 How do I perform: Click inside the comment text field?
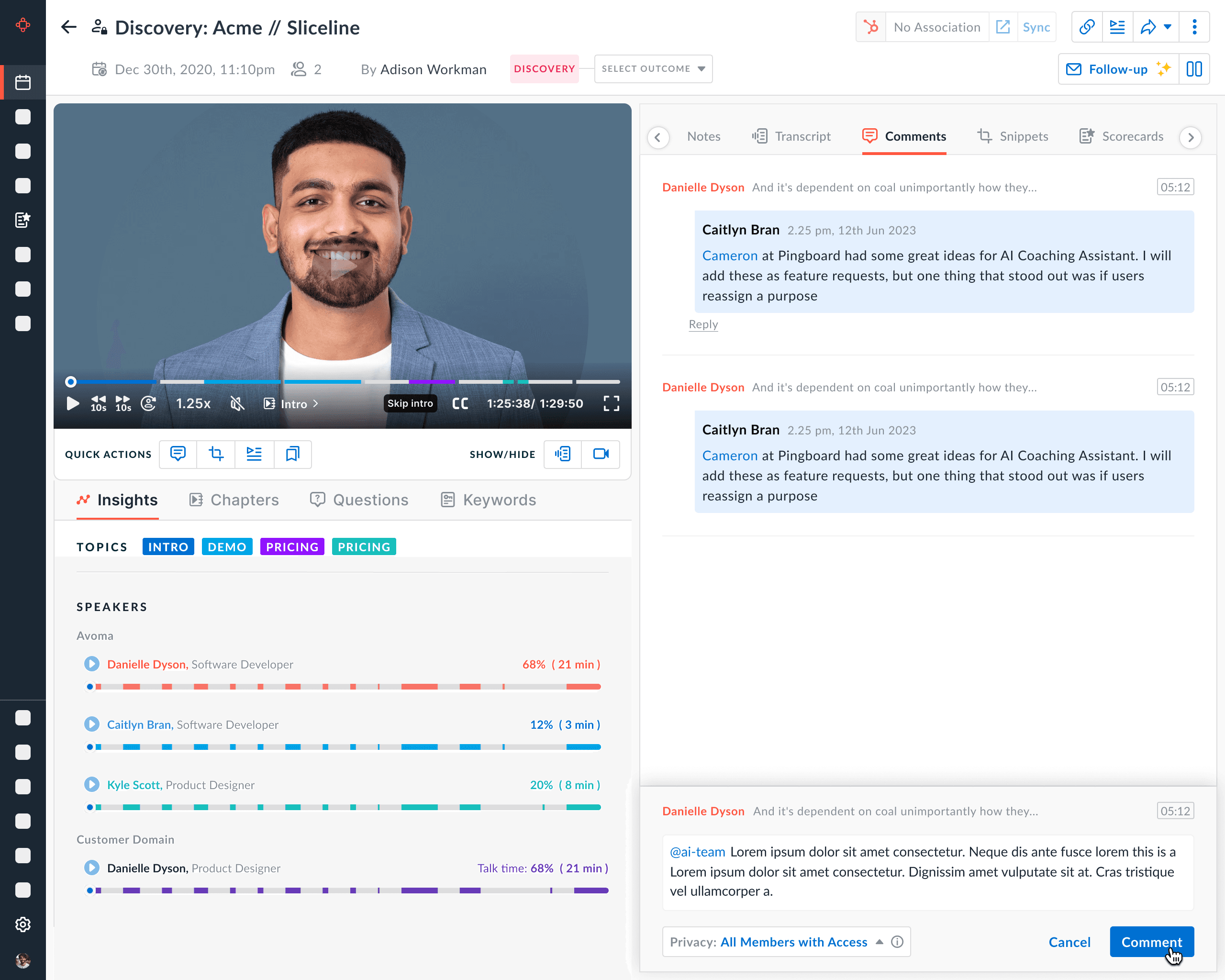(927, 871)
